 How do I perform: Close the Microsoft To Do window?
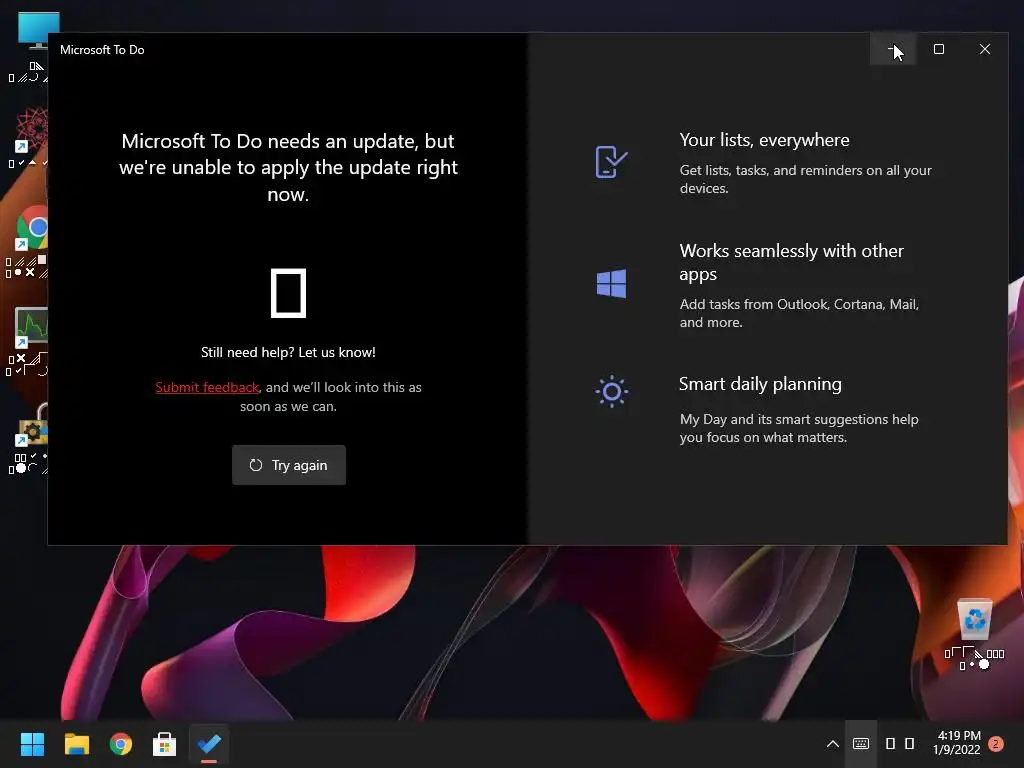pos(985,49)
